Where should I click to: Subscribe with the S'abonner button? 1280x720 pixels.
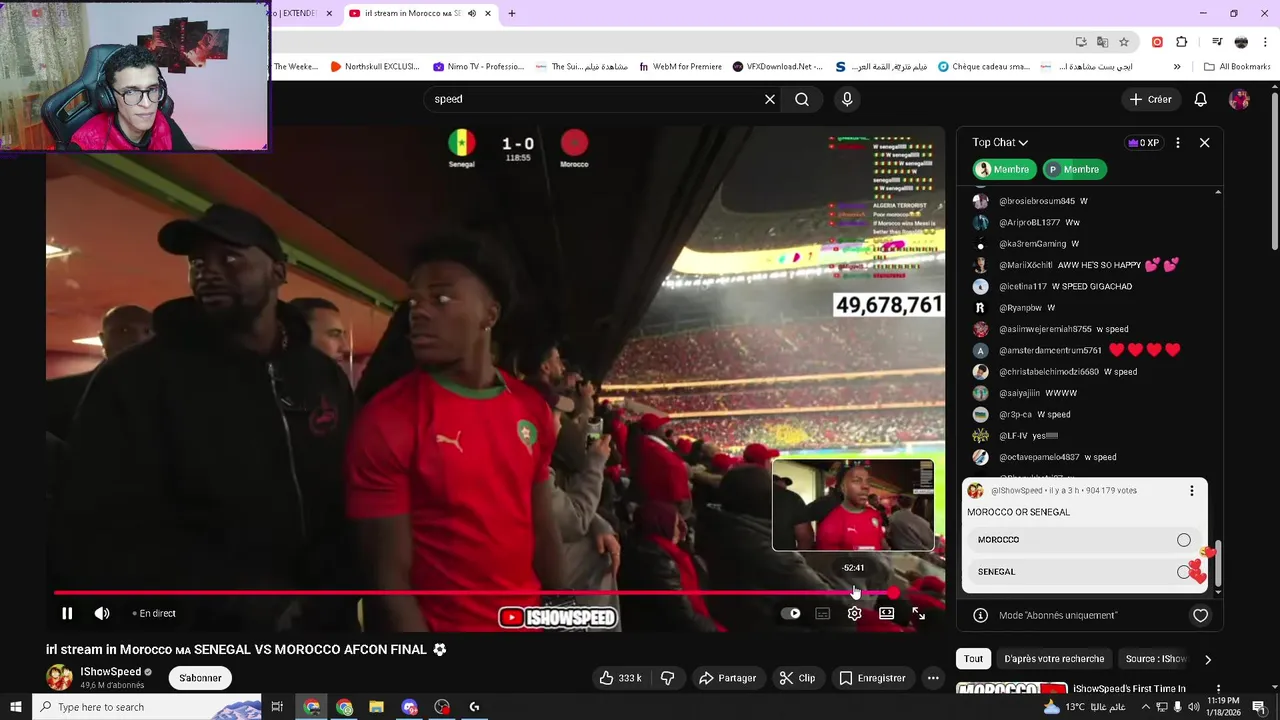[x=200, y=678]
